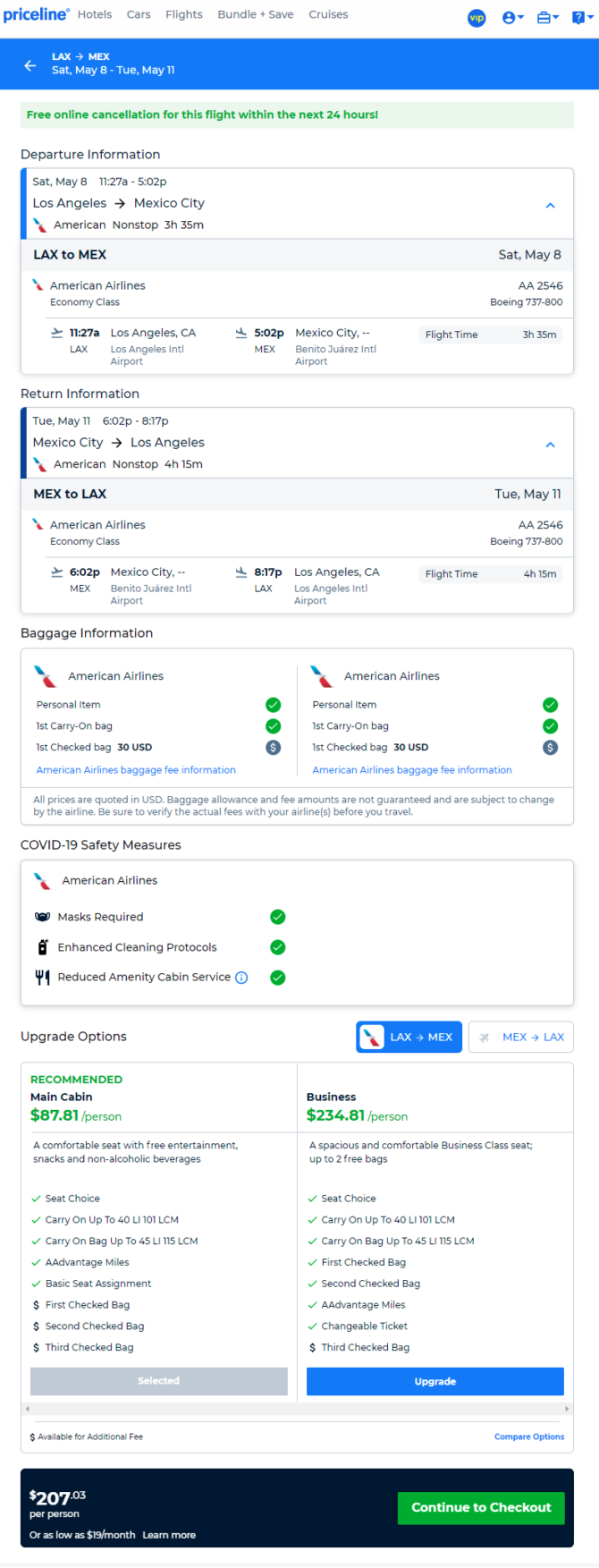This screenshot has height=1568, width=599.
Task: Switch to the MEX → LAX upgrade toggle
Action: [x=521, y=1038]
